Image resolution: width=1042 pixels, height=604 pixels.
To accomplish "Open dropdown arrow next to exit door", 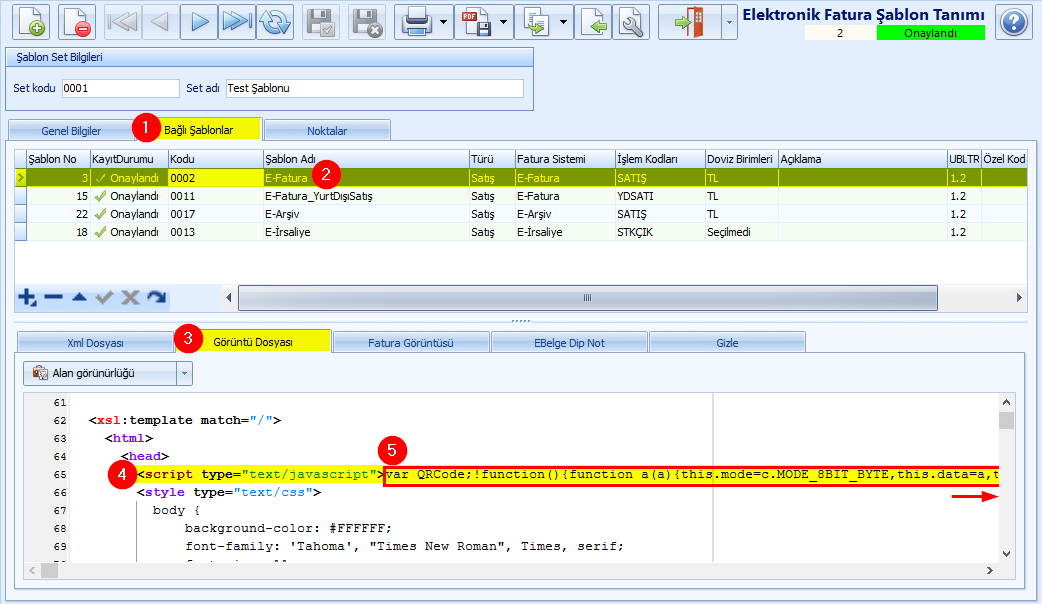I will tap(729, 22).
